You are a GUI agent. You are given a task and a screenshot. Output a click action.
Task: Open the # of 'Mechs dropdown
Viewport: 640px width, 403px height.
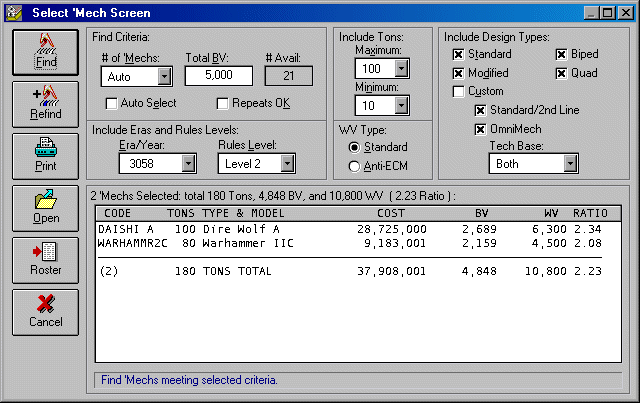(x=164, y=76)
